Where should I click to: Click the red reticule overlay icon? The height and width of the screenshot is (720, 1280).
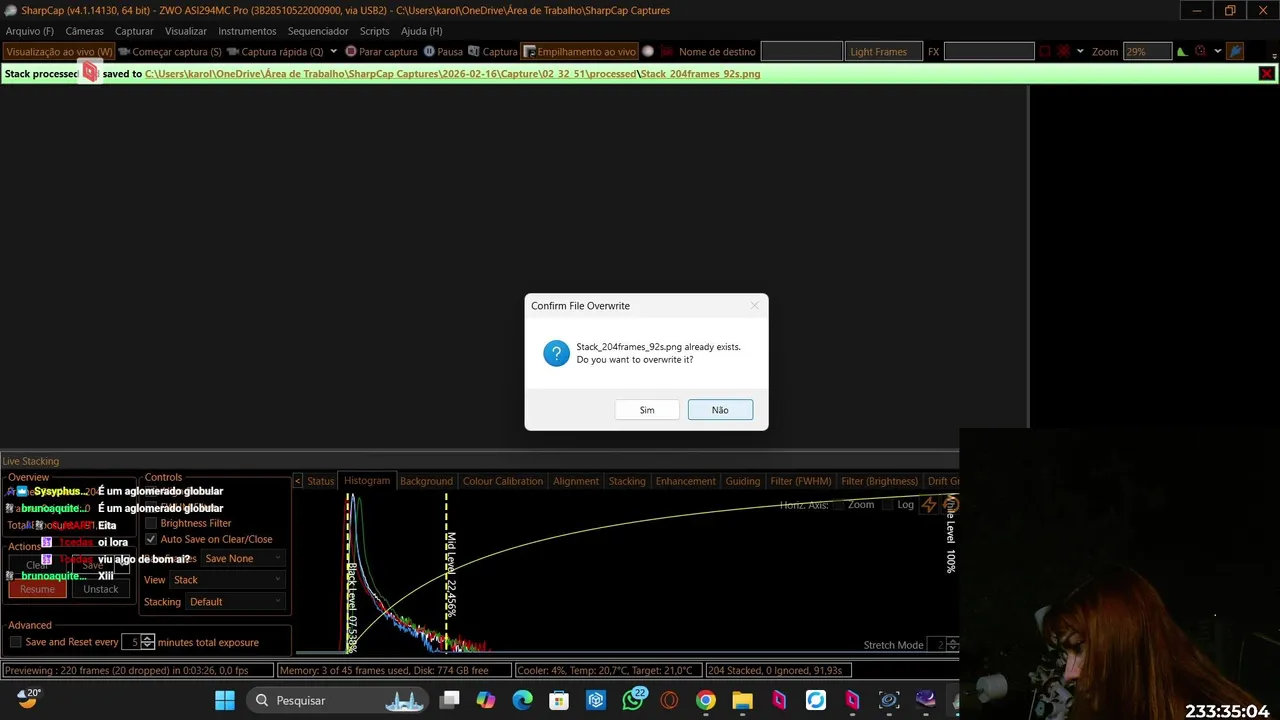tap(1064, 51)
